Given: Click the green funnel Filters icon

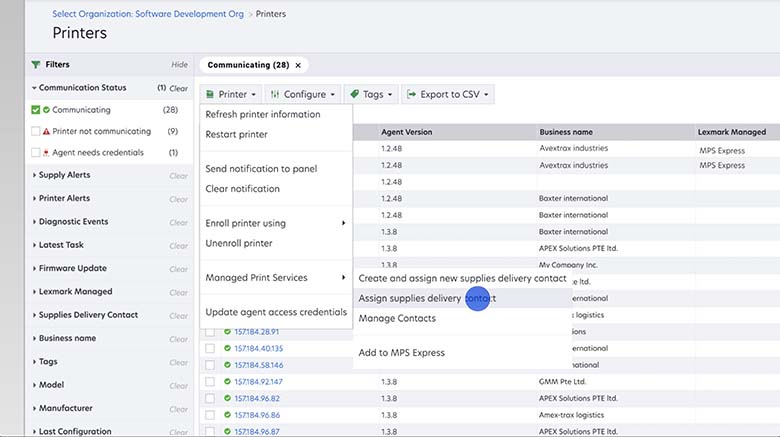Looking at the screenshot, I should click(36, 64).
